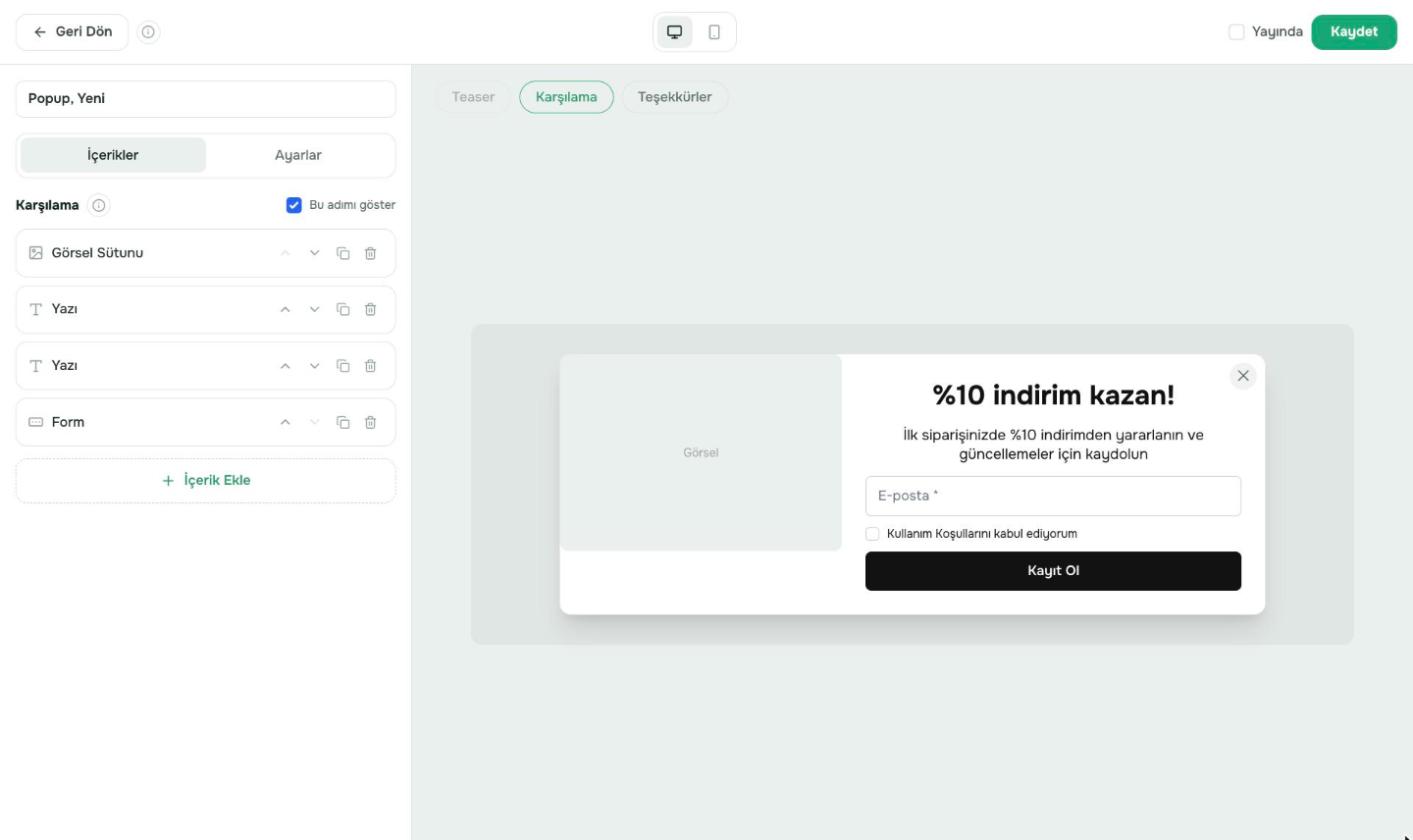
Task: Duplicate the Görsel Sütunu block
Action: [x=343, y=253]
